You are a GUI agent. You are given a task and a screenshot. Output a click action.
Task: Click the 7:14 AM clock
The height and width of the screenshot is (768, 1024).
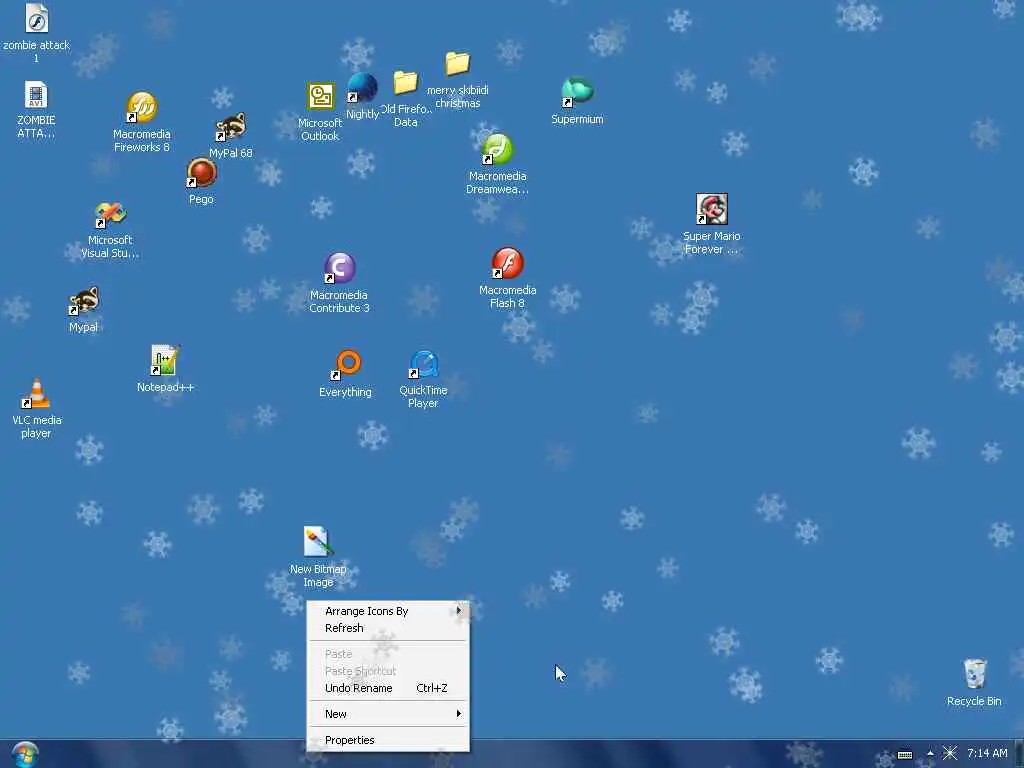click(987, 753)
